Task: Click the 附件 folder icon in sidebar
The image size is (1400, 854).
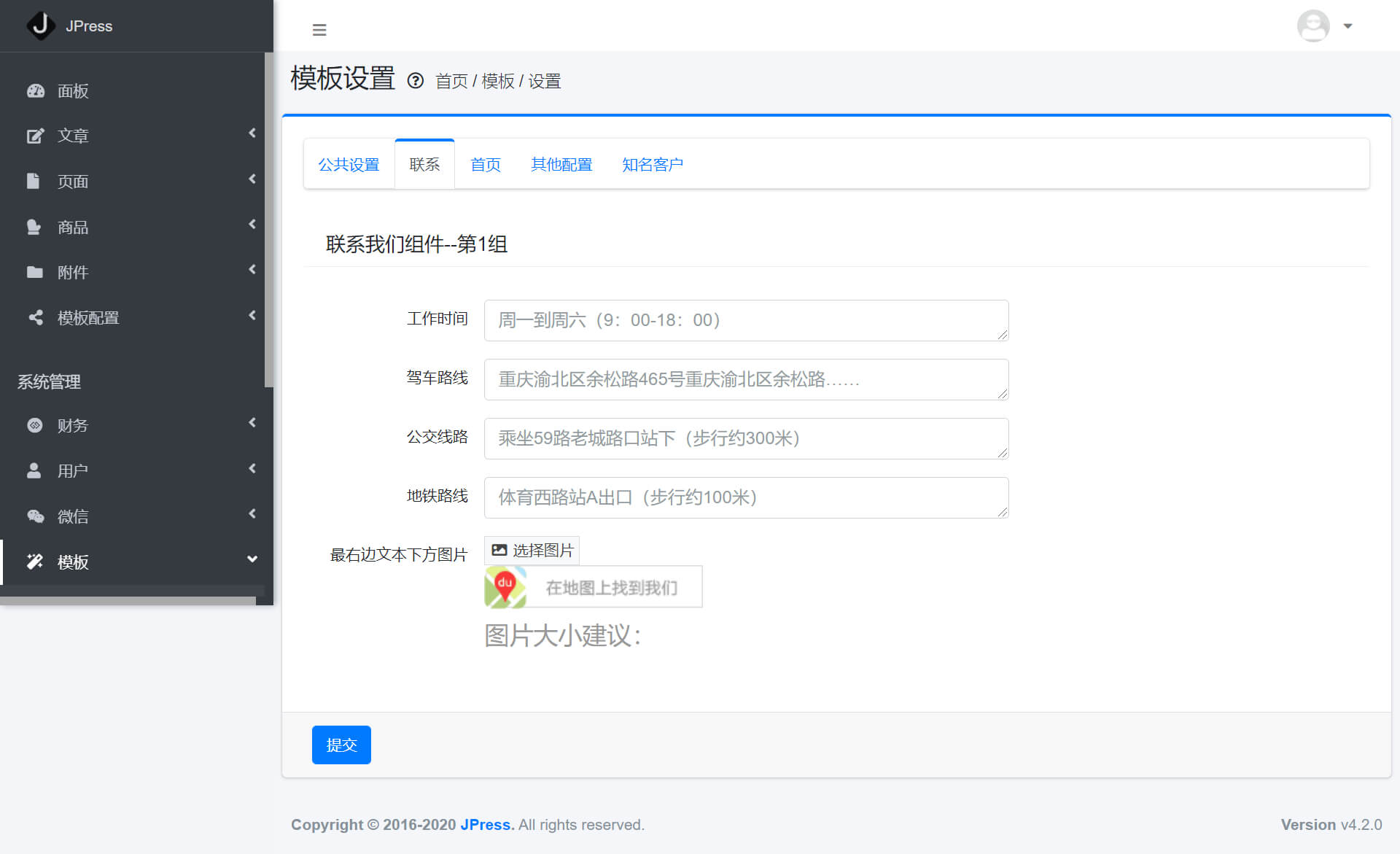Action: click(35, 273)
